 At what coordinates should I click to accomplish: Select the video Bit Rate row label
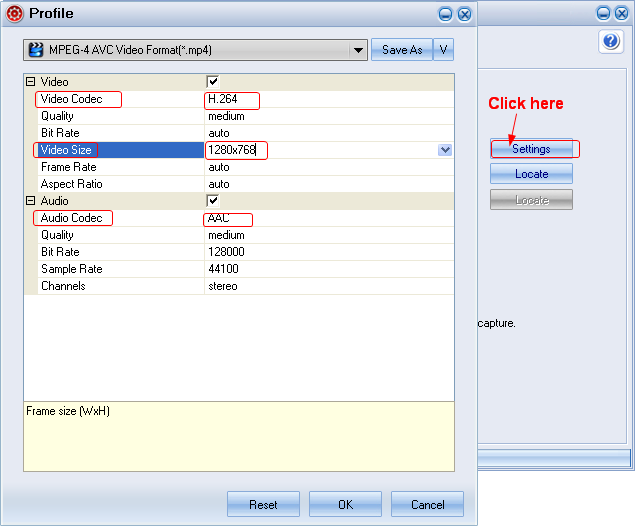point(60,133)
